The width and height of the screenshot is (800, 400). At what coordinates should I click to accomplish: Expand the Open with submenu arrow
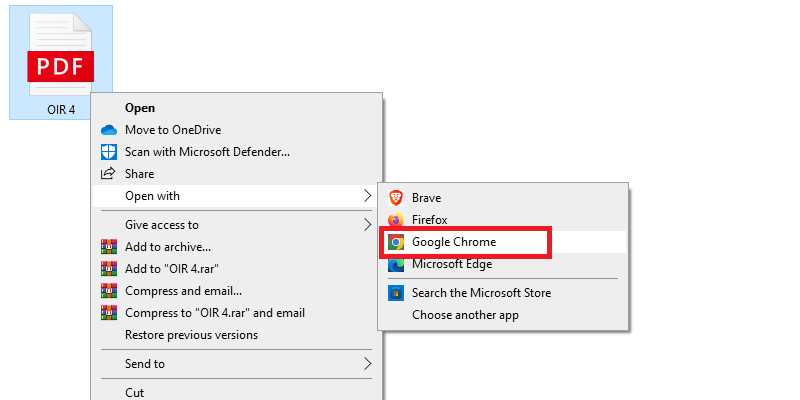pyautogui.click(x=368, y=196)
